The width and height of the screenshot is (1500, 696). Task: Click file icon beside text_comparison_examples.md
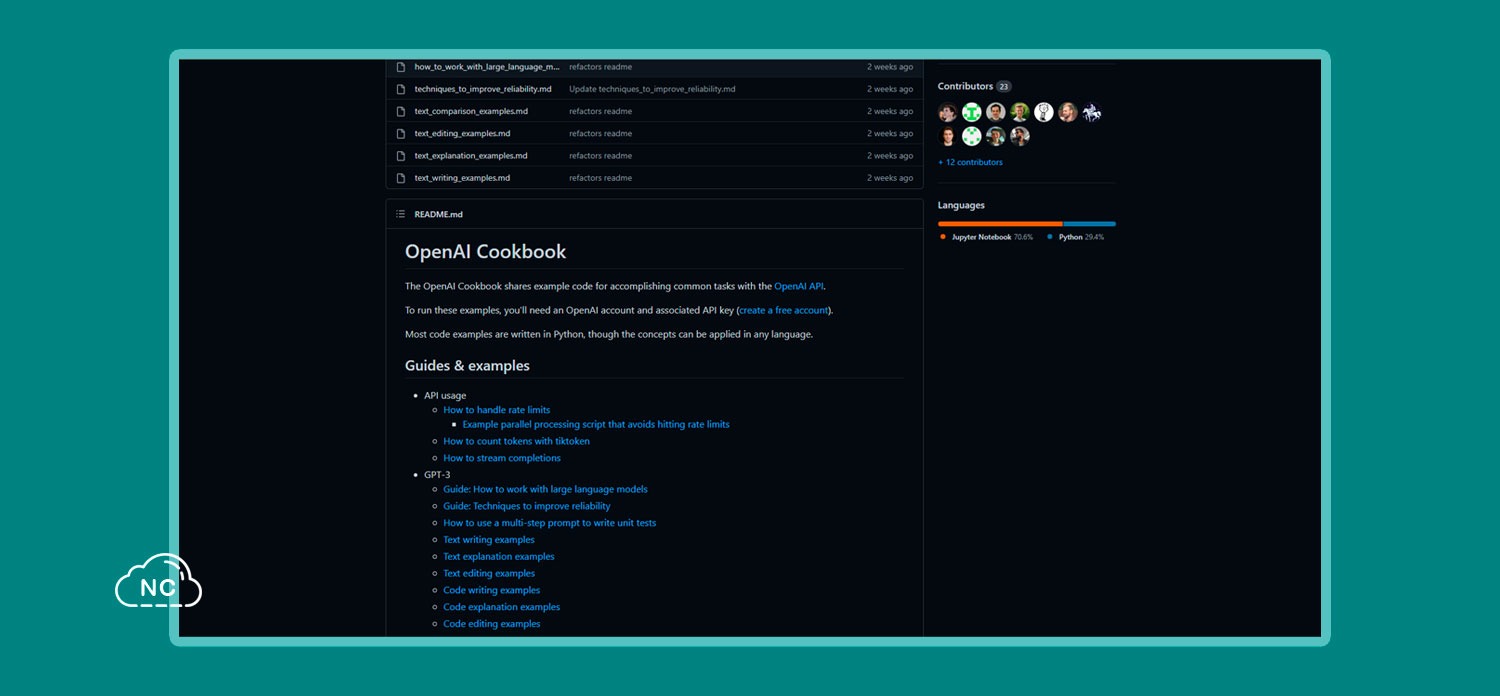tap(401, 111)
